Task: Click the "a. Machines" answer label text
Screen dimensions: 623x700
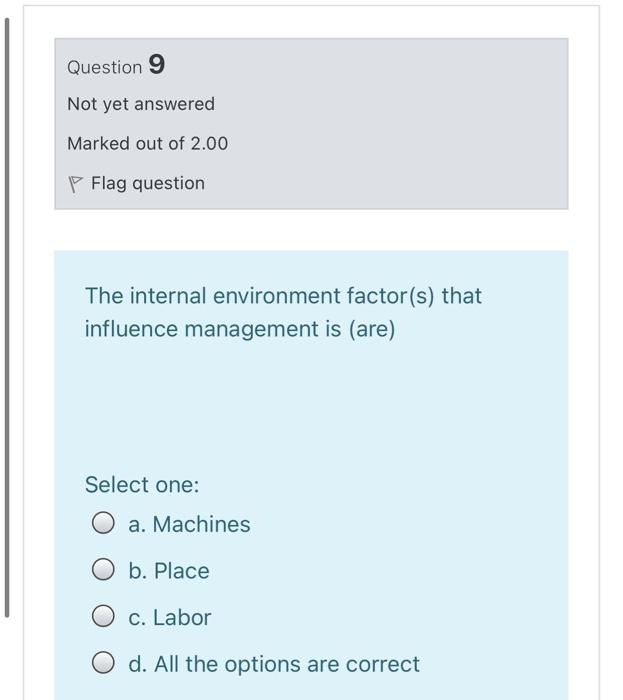Action: click(x=189, y=524)
